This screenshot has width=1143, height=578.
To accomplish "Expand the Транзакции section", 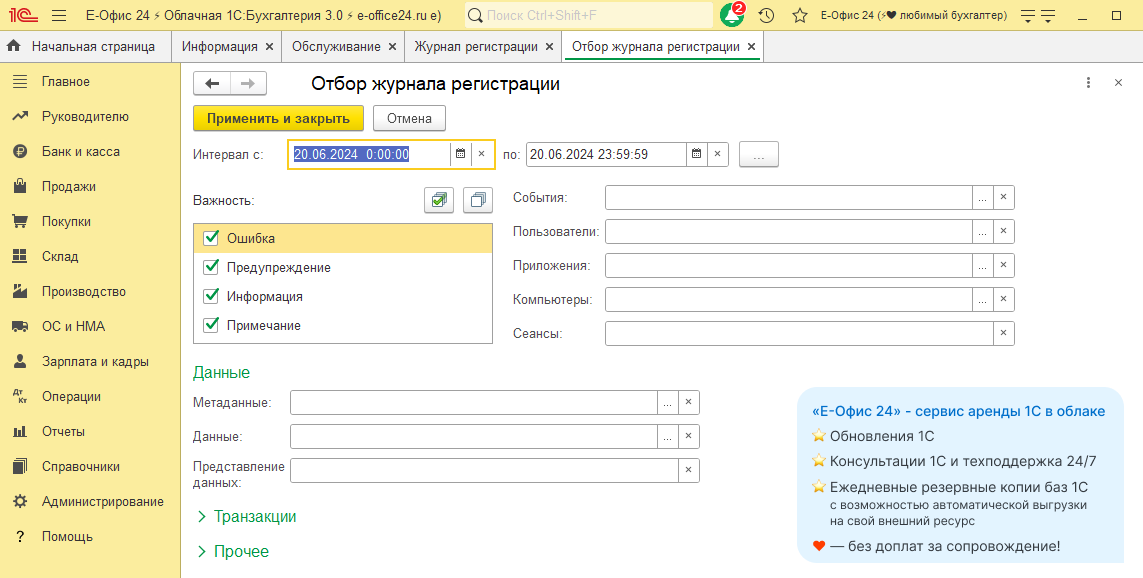I will pyautogui.click(x=247, y=517).
